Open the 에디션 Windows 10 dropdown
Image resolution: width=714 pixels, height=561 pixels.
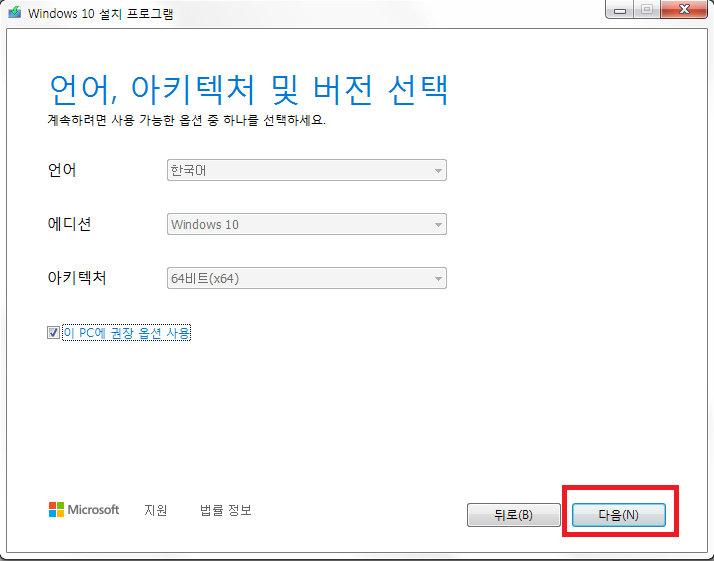(x=306, y=224)
